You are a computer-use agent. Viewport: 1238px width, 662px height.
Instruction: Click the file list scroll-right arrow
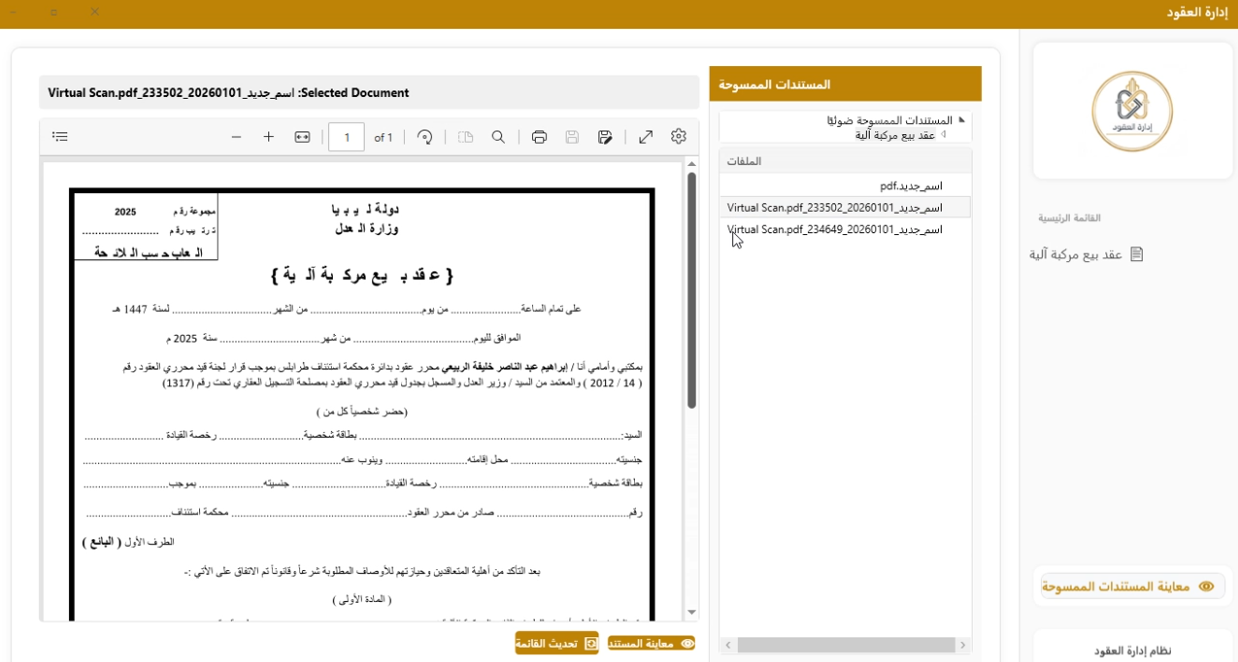tap(963, 645)
